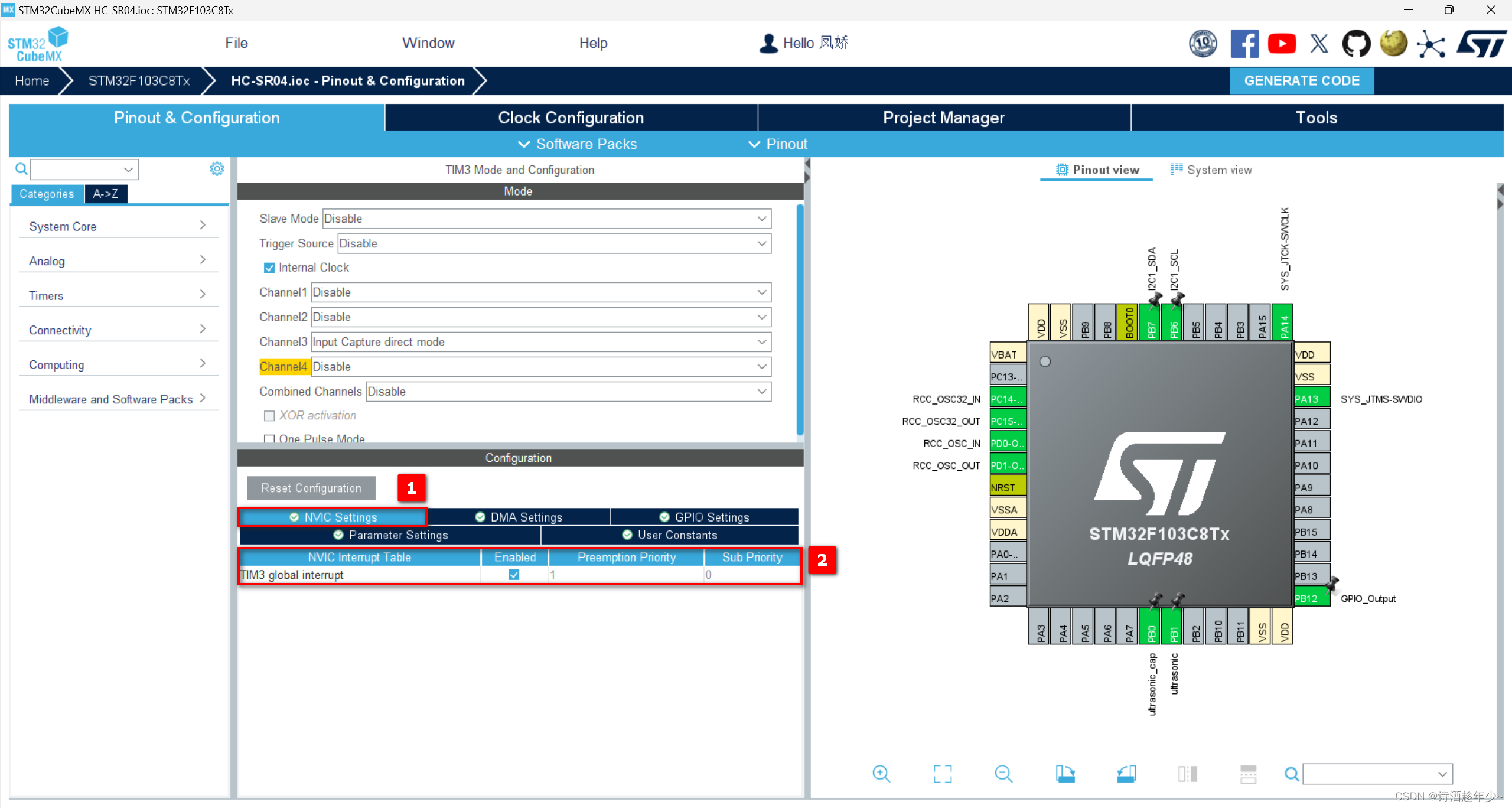Open the Wikipedia icon in the header

point(1394,43)
